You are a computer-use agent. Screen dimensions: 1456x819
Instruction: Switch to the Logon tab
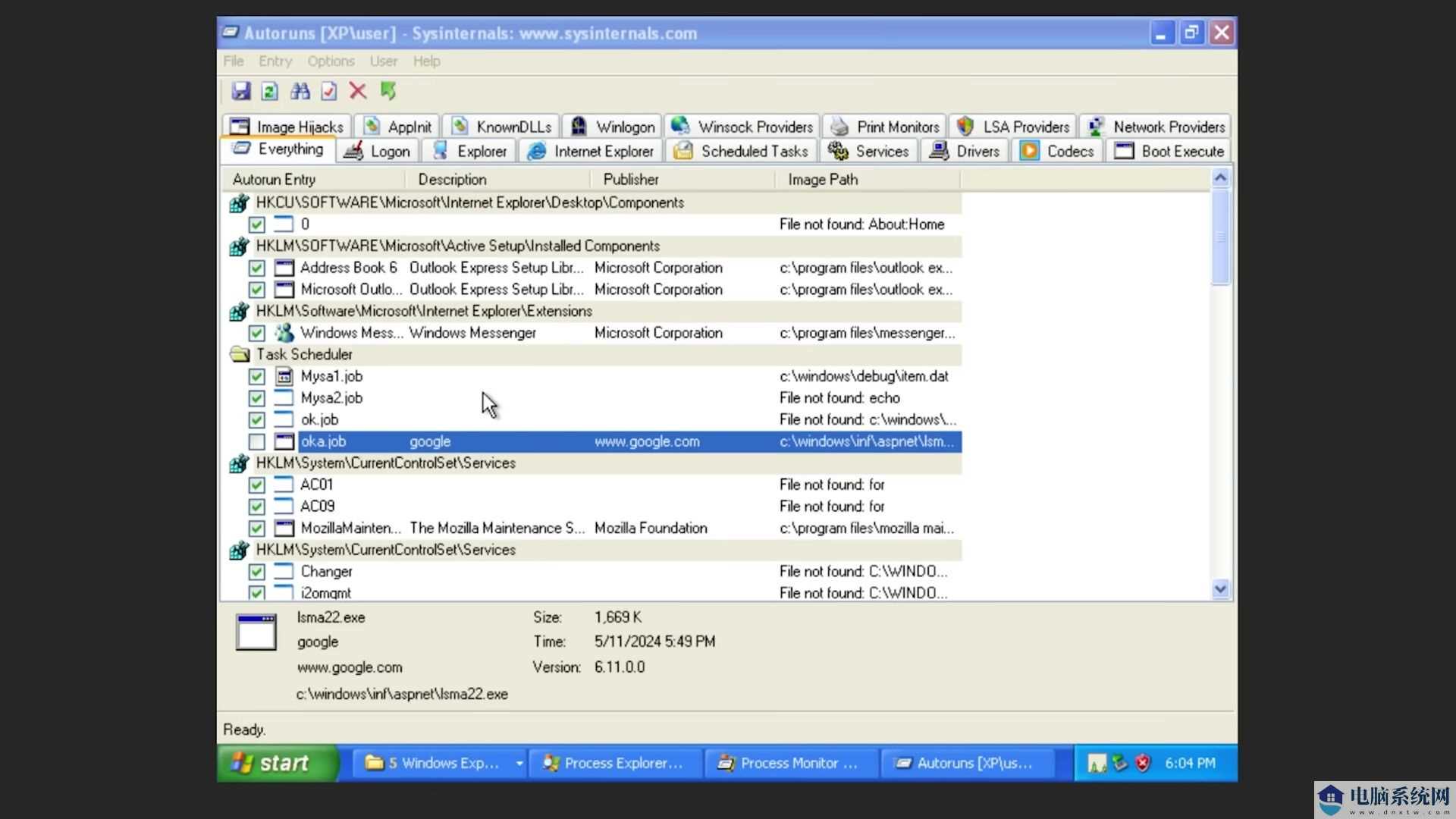pyautogui.click(x=377, y=151)
